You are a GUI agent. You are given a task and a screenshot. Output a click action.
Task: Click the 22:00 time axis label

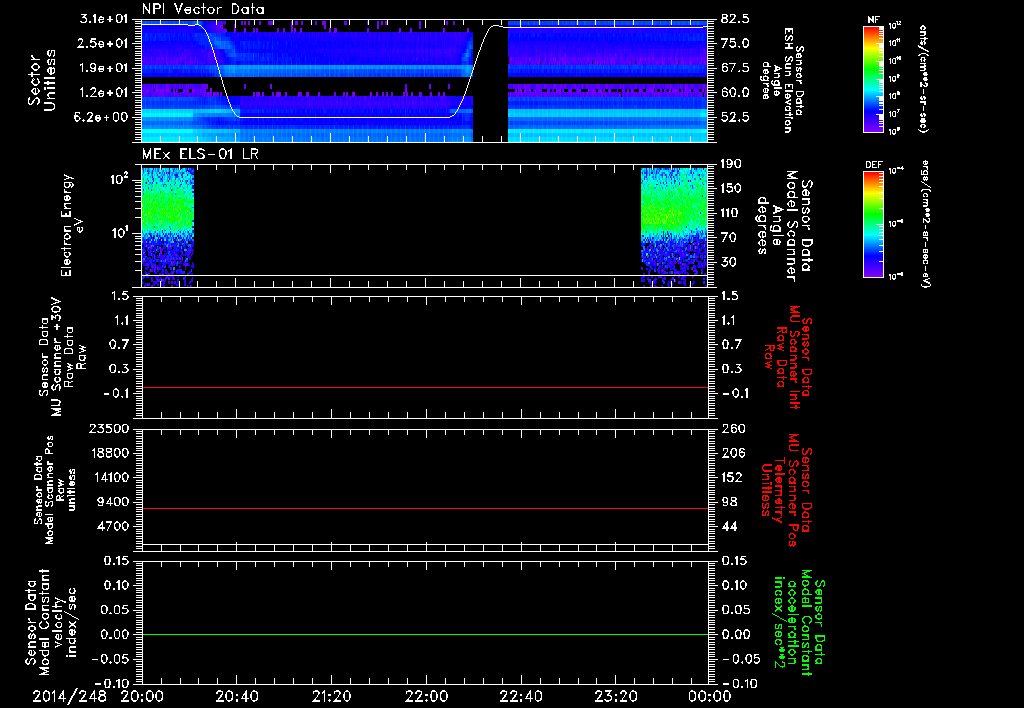pyautogui.click(x=426, y=696)
